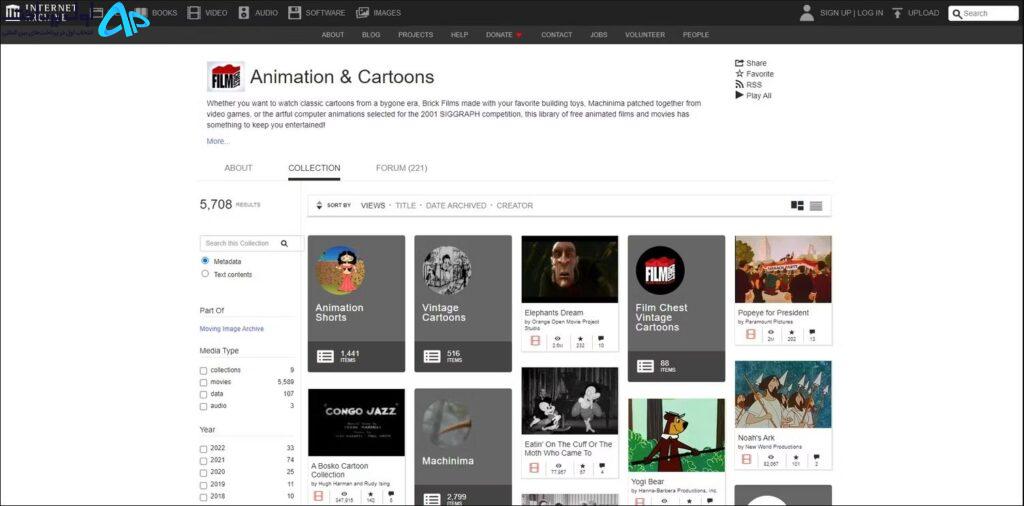Click Animation Shorts items list icon
The height and width of the screenshot is (506, 1024).
pos(325,356)
